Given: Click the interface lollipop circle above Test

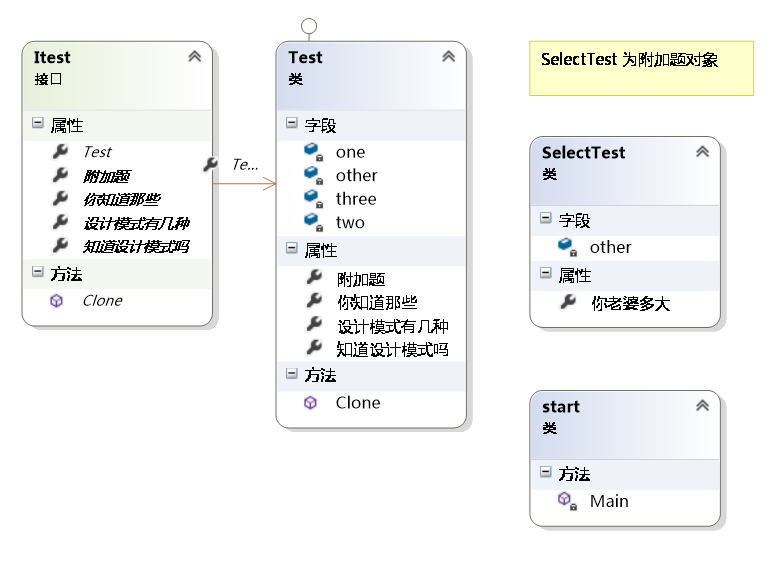Looking at the screenshot, I should pyautogui.click(x=309, y=26).
